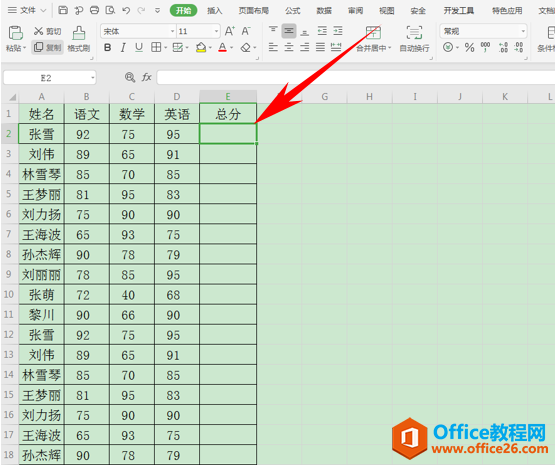Toggle Bold formatting
The height and width of the screenshot is (466, 555).
tap(108, 47)
